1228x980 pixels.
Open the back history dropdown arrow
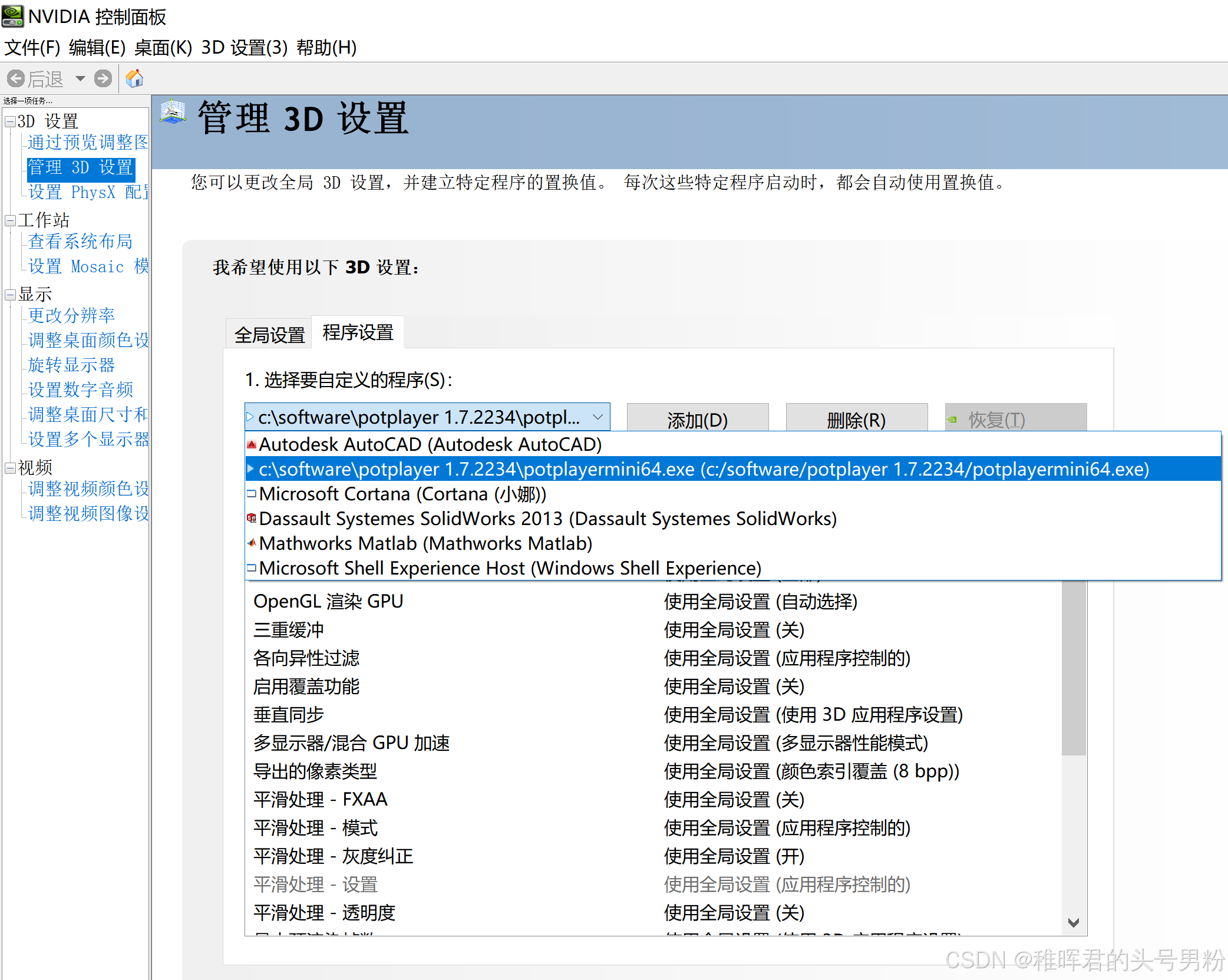coord(80,78)
